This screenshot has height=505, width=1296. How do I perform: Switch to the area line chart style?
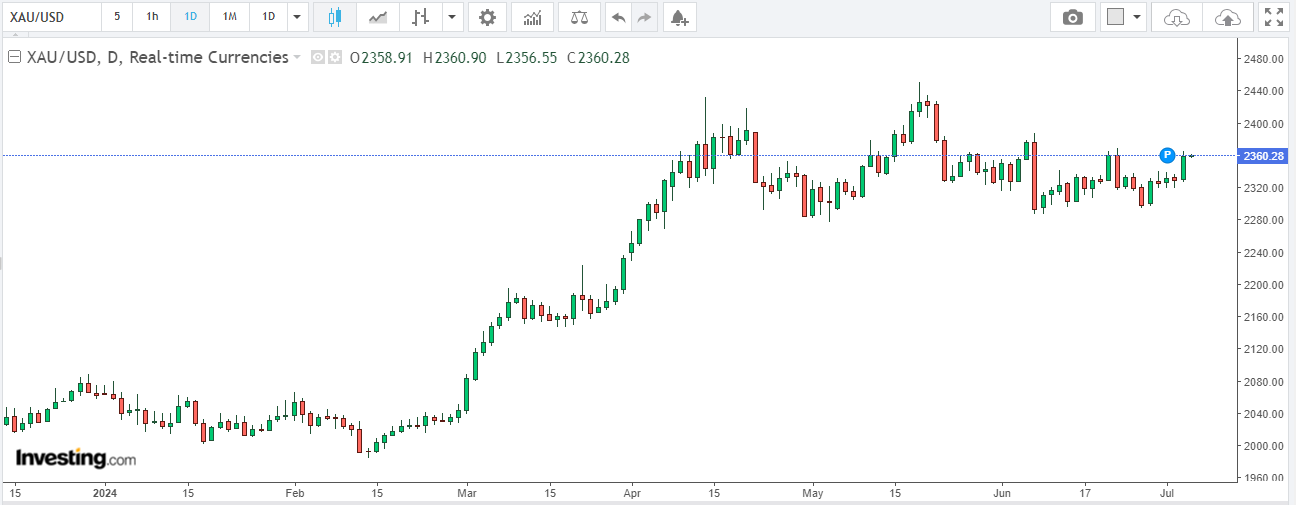(x=378, y=17)
